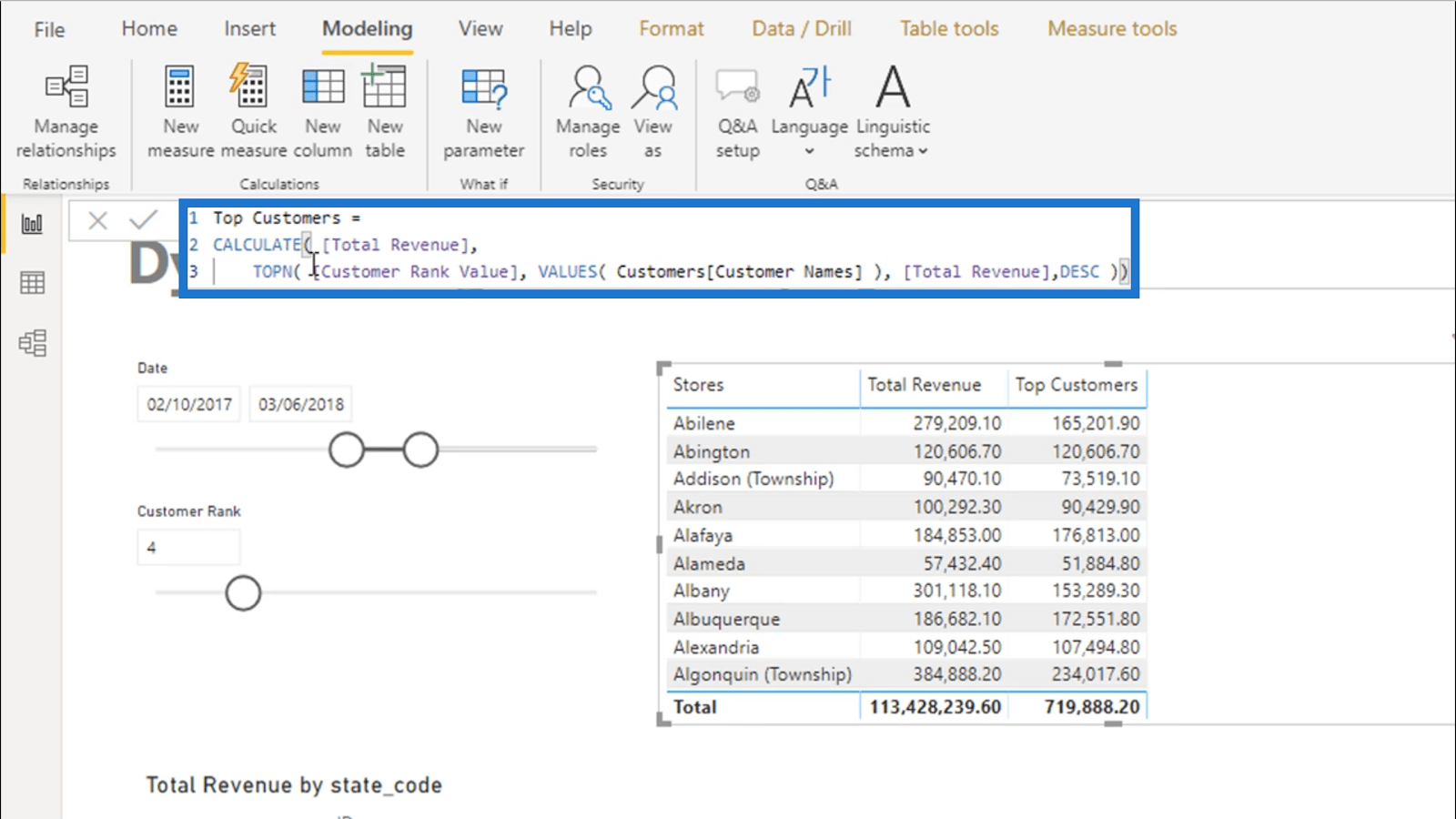Open the File menu
1456x819 pixels.
point(49,29)
